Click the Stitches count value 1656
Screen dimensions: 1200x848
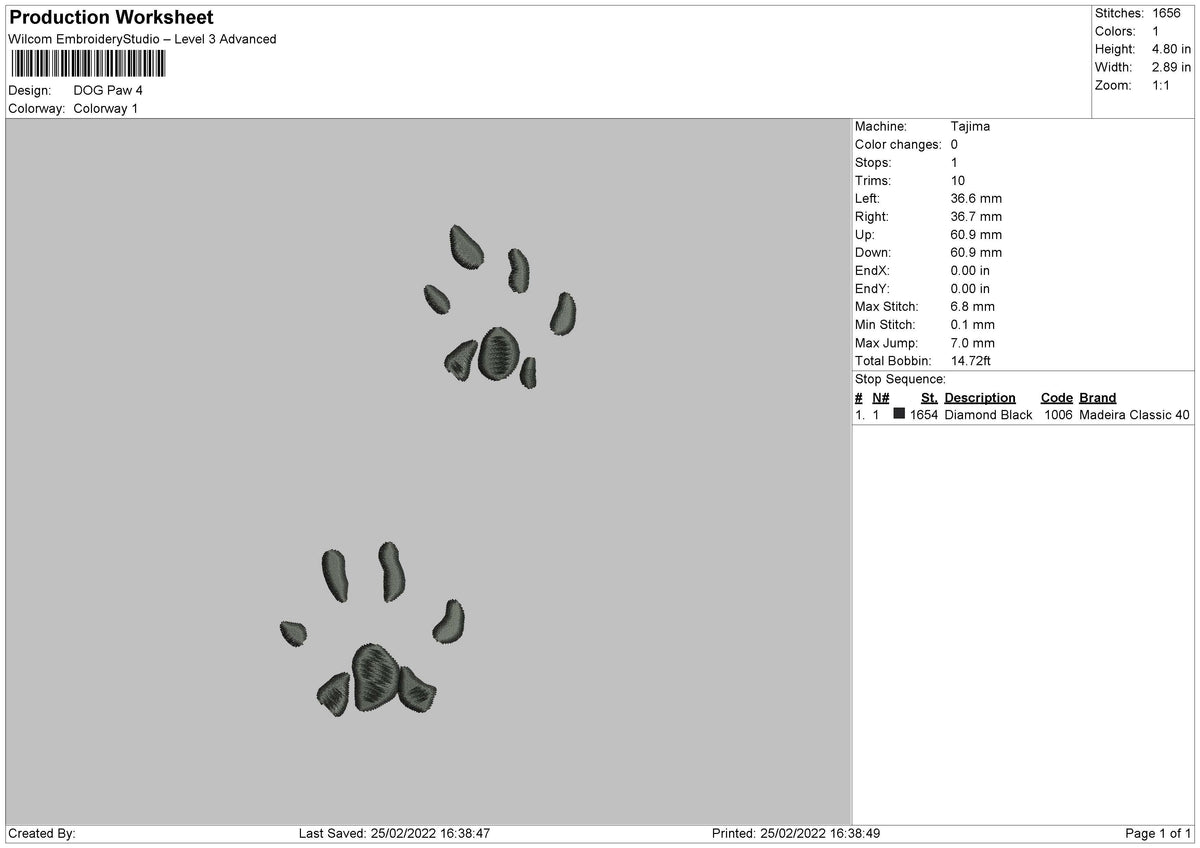tap(1167, 13)
